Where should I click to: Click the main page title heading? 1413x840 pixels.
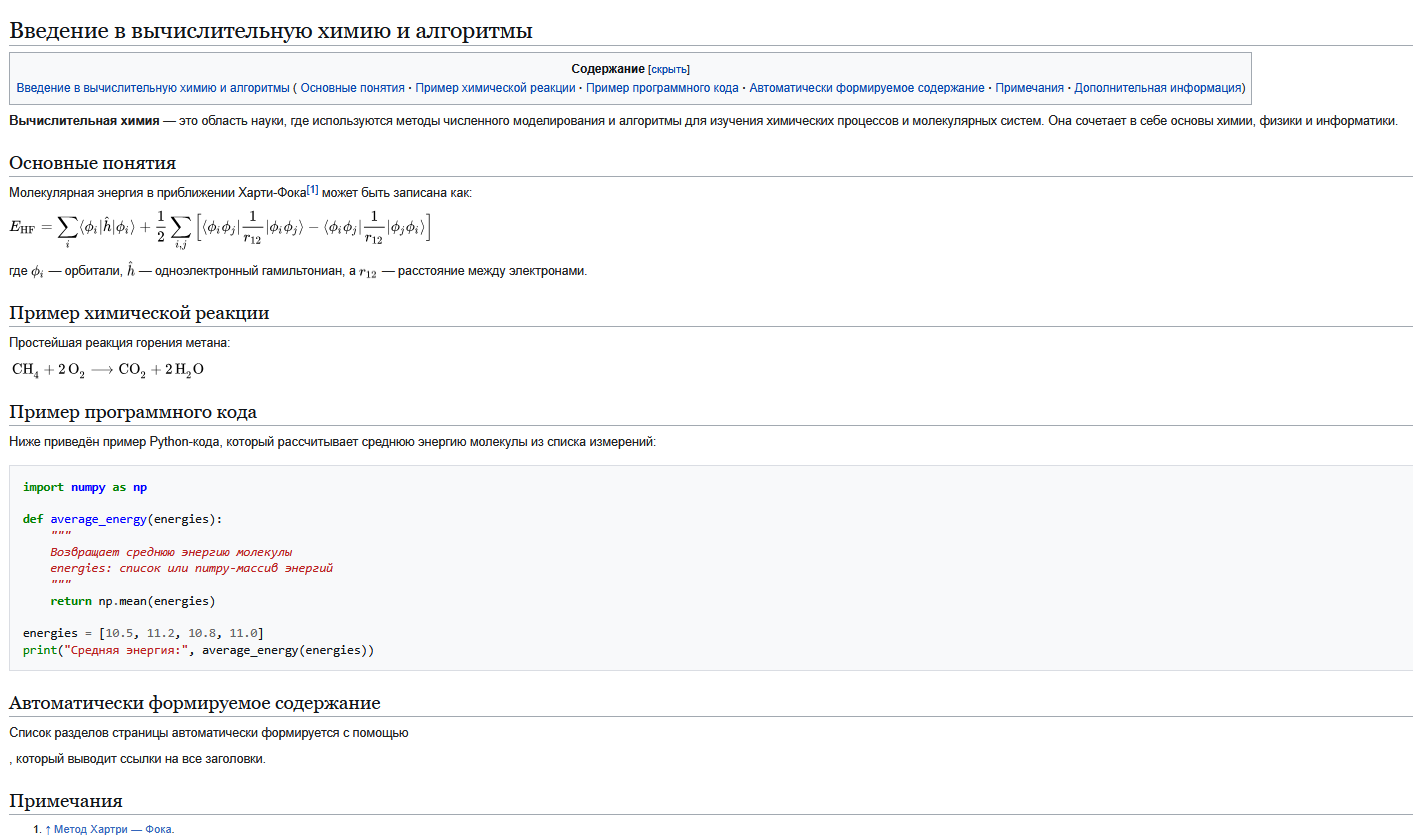pyautogui.click(x=270, y=31)
